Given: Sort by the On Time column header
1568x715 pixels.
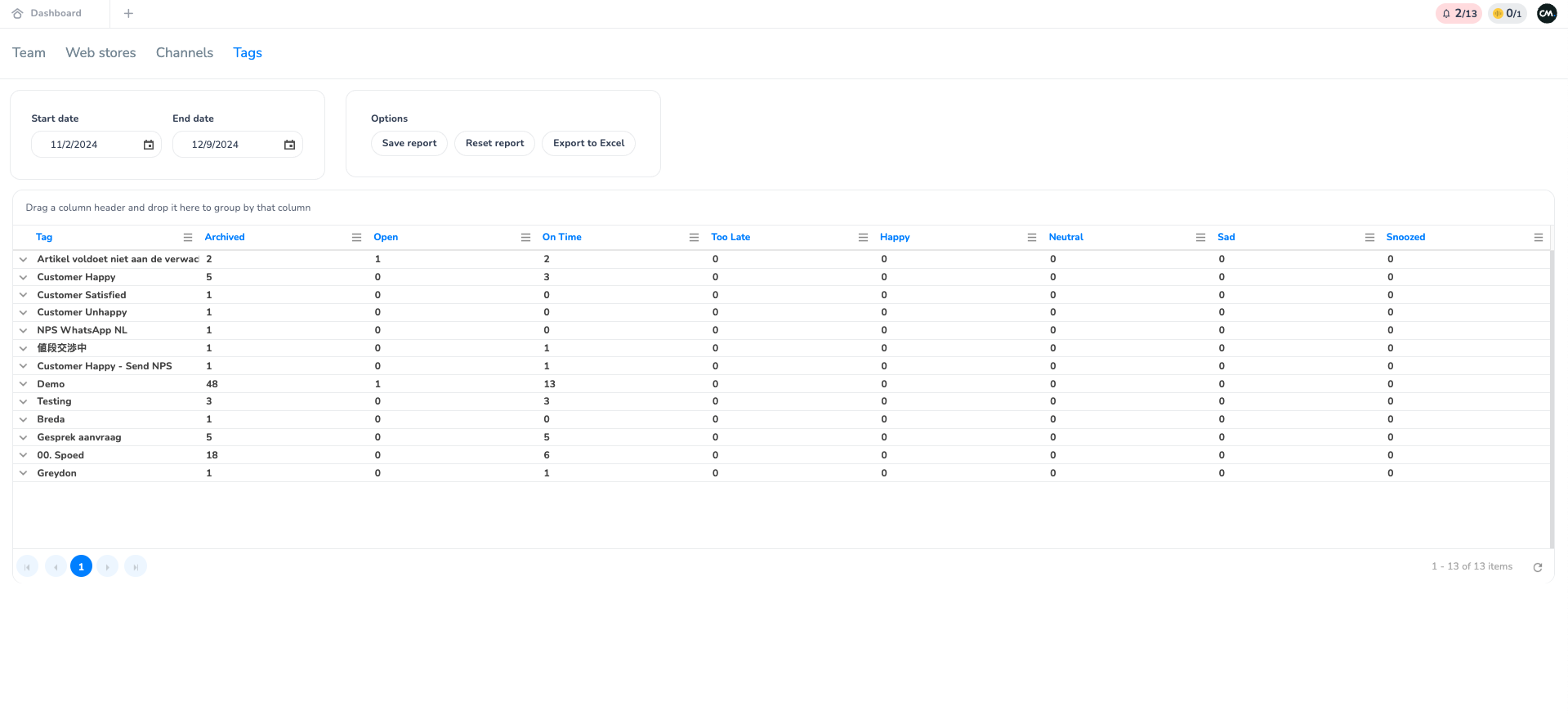Looking at the screenshot, I should coord(562,238).
